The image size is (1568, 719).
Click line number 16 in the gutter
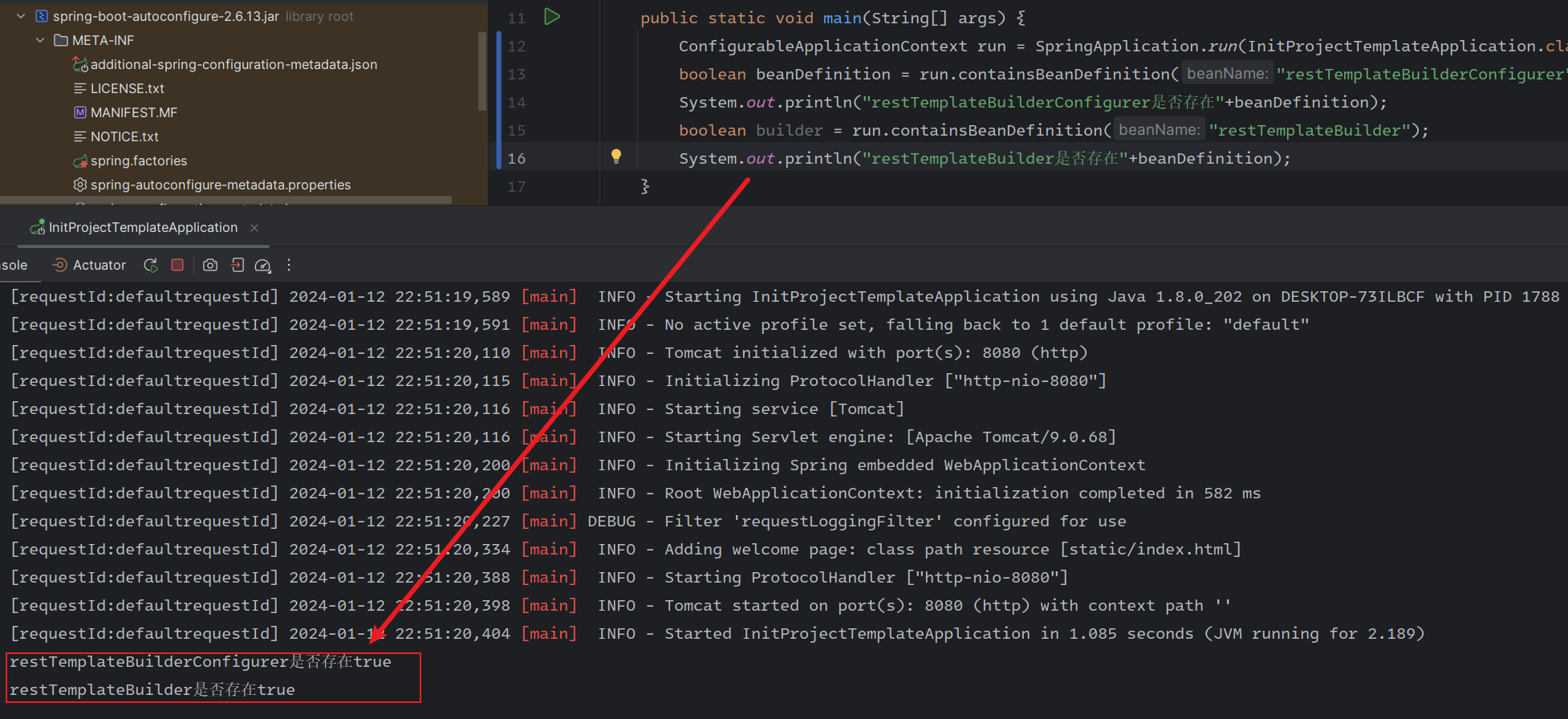coord(516,158)
